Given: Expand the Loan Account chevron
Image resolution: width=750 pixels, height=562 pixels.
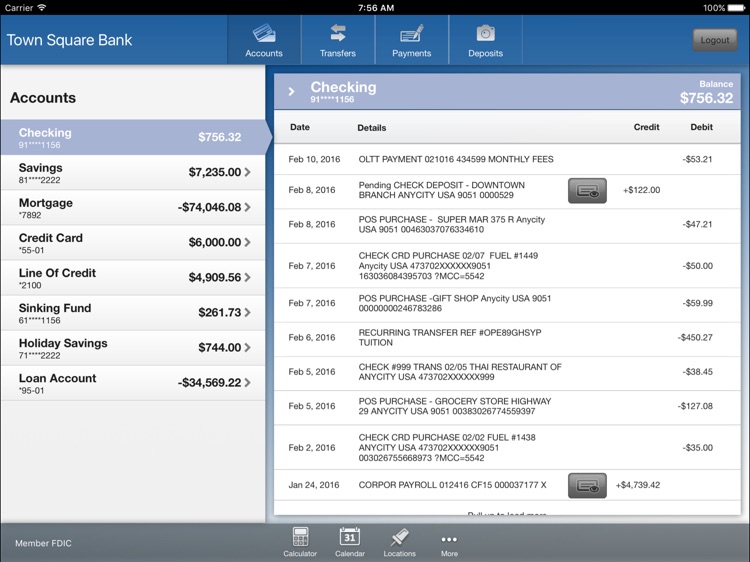Looking at the screenshot, I should 248,383.
